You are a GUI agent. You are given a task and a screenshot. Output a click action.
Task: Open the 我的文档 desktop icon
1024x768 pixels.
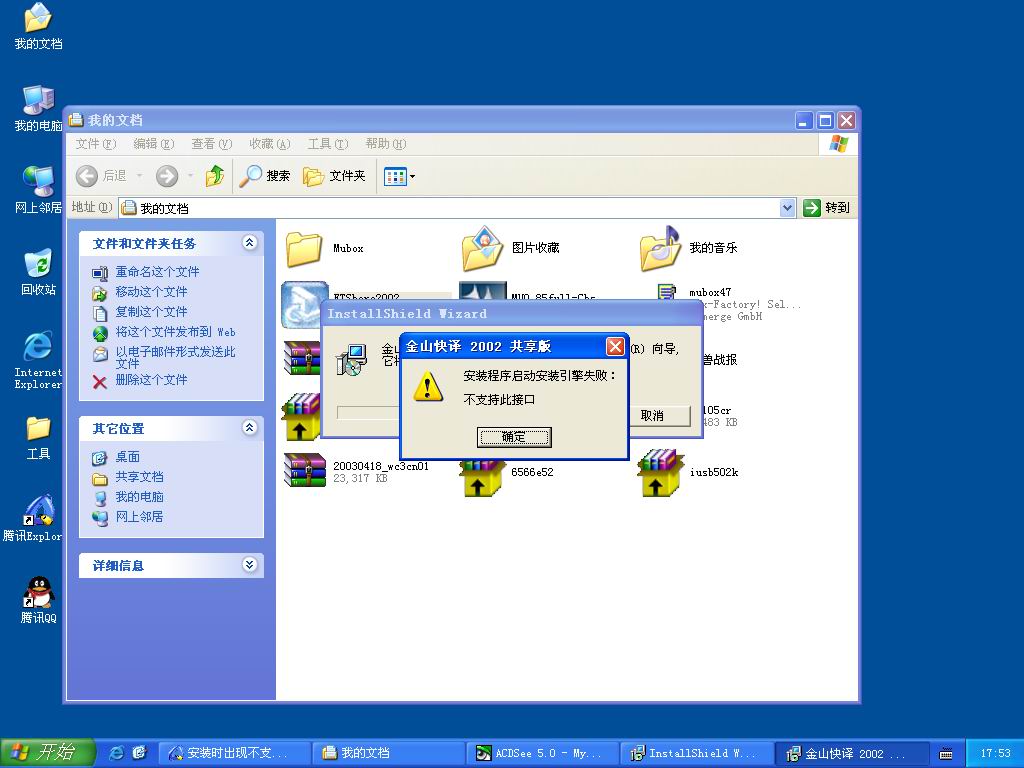(38, 26)
